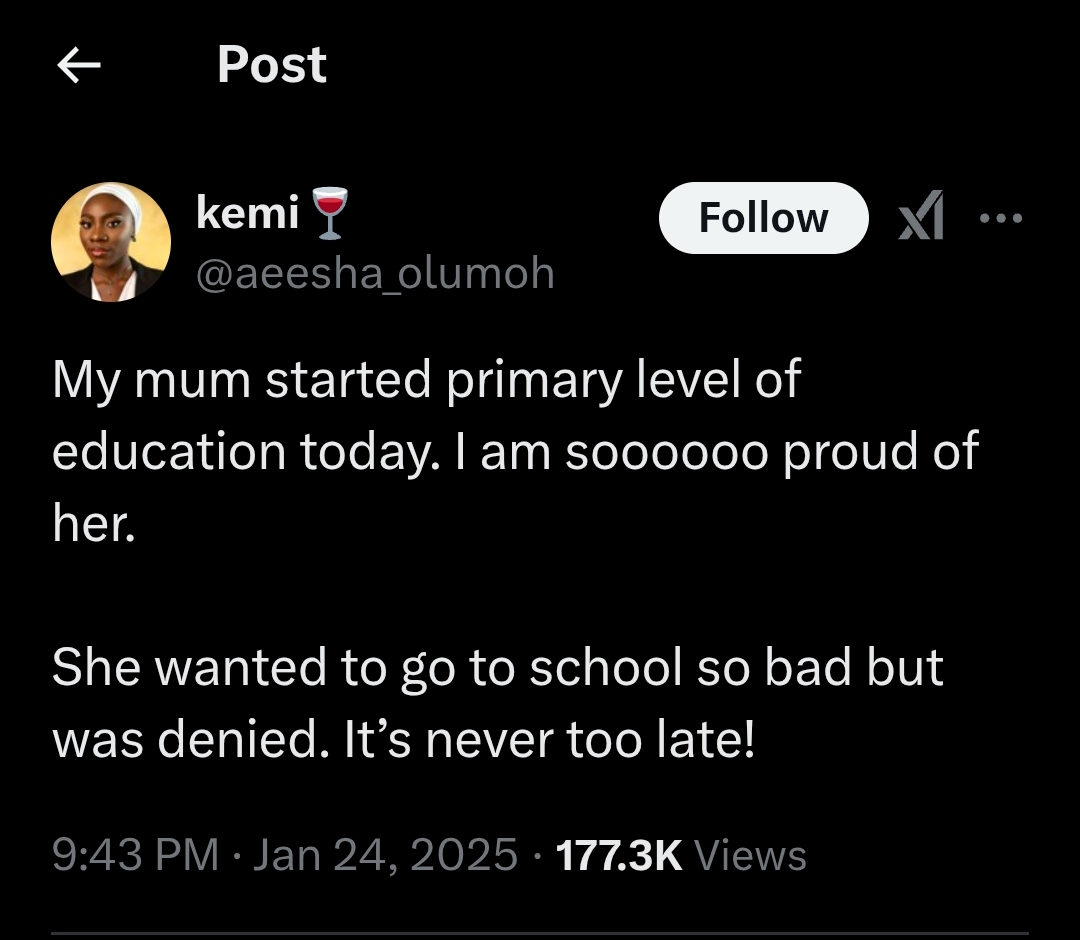This screenshot has height=940, width=1080.
Task: Tap the back arrow
Action: pos(79,66)
